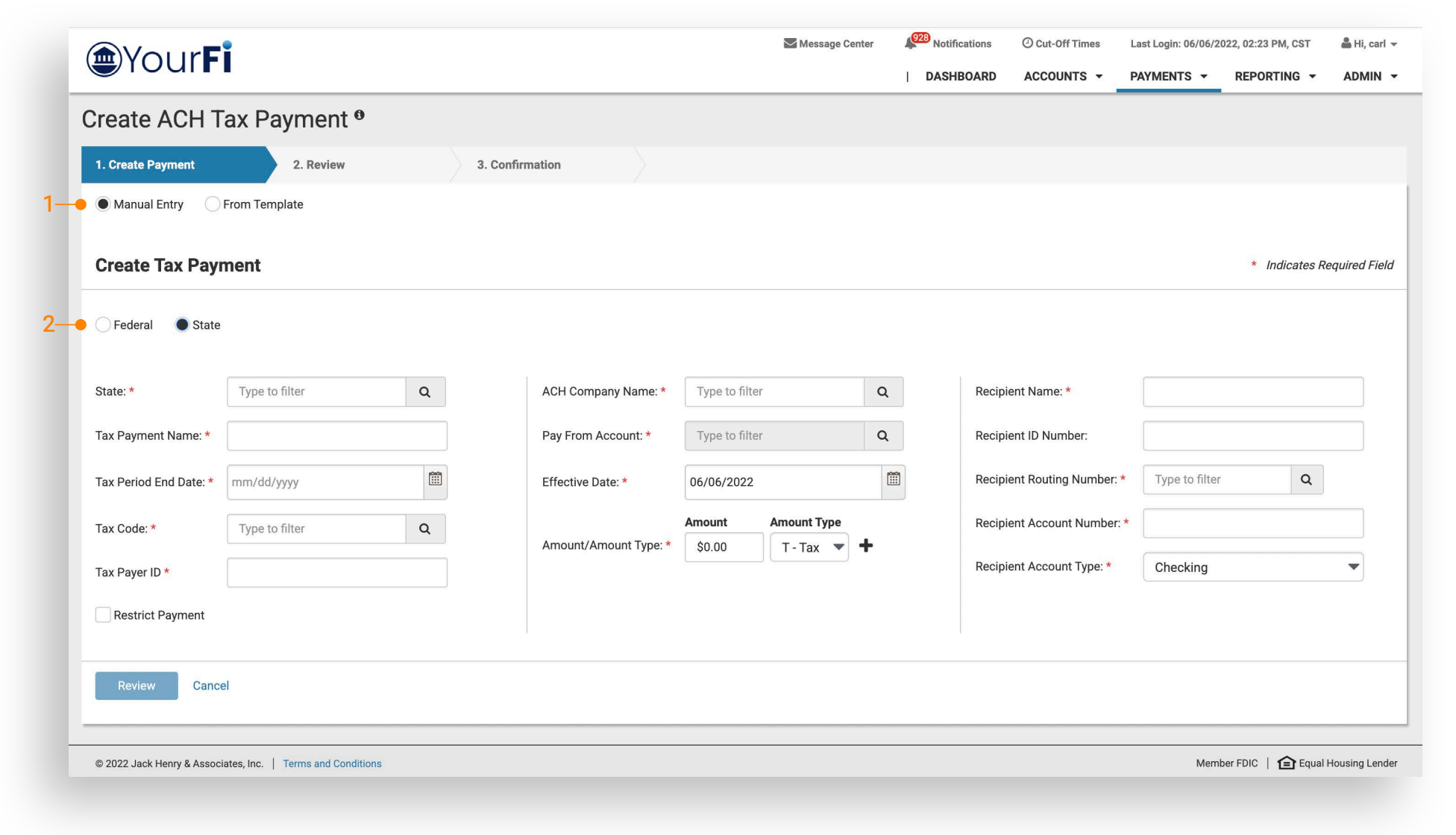Click the ACH Company Name search icon
1456x835 pixels.
click(882, 392)
